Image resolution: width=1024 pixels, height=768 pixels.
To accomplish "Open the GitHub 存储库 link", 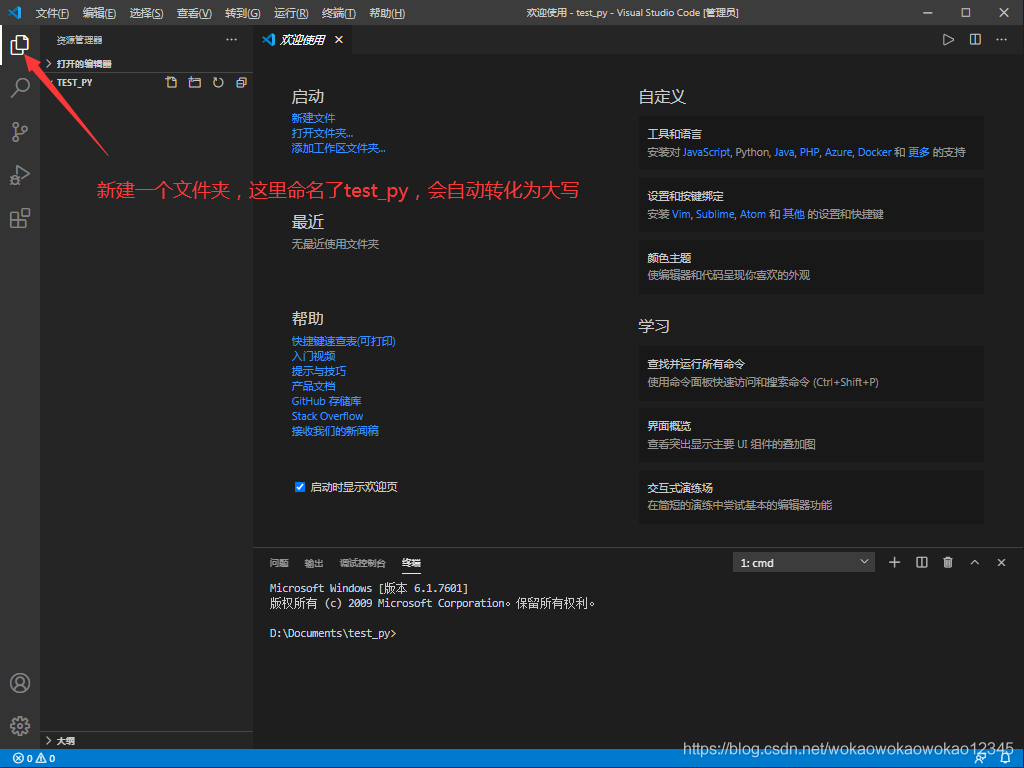I will pyautogui.click(x=327, y=401).
